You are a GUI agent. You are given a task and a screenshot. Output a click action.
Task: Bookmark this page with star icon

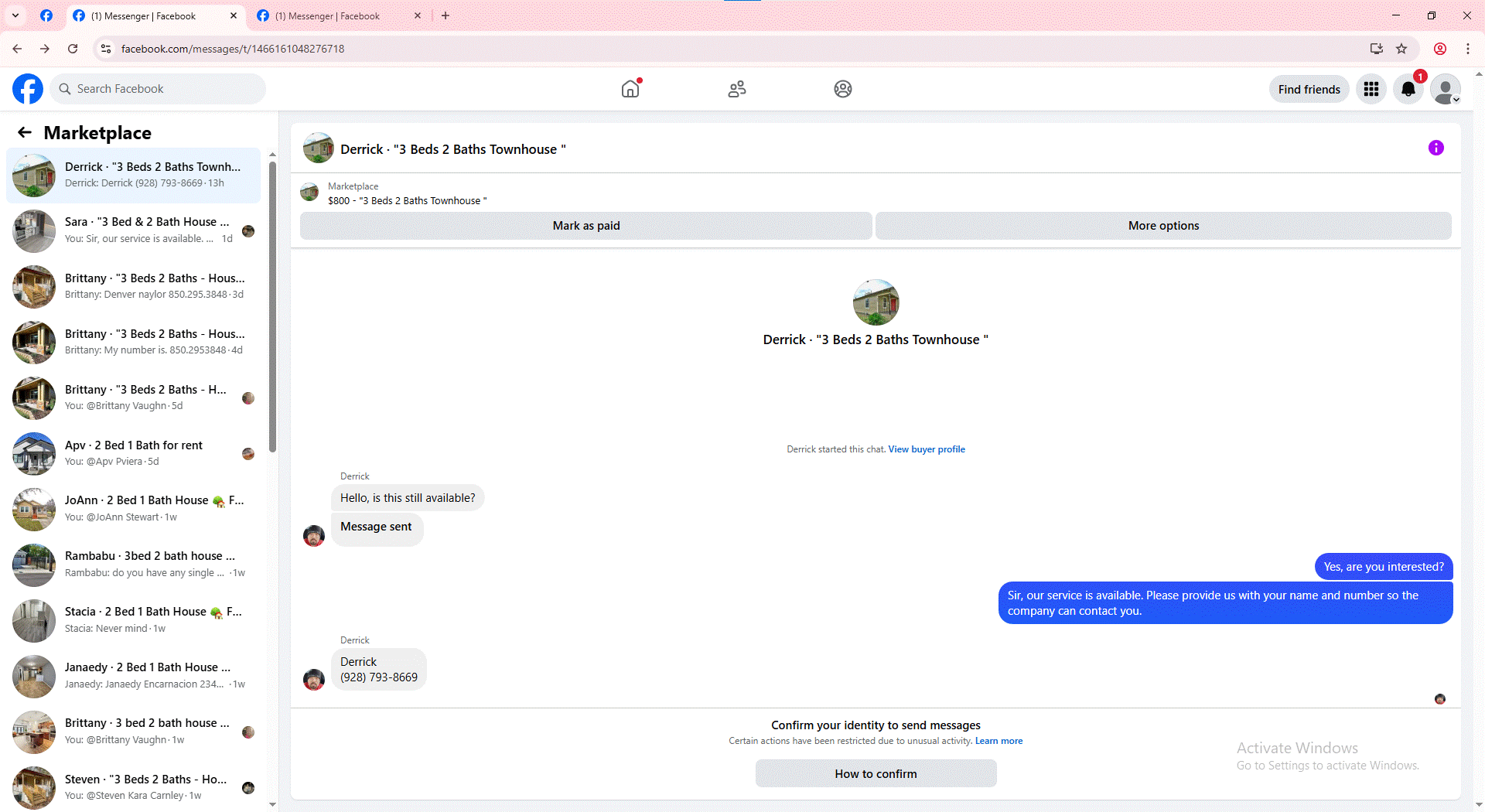pos(1401,49)
